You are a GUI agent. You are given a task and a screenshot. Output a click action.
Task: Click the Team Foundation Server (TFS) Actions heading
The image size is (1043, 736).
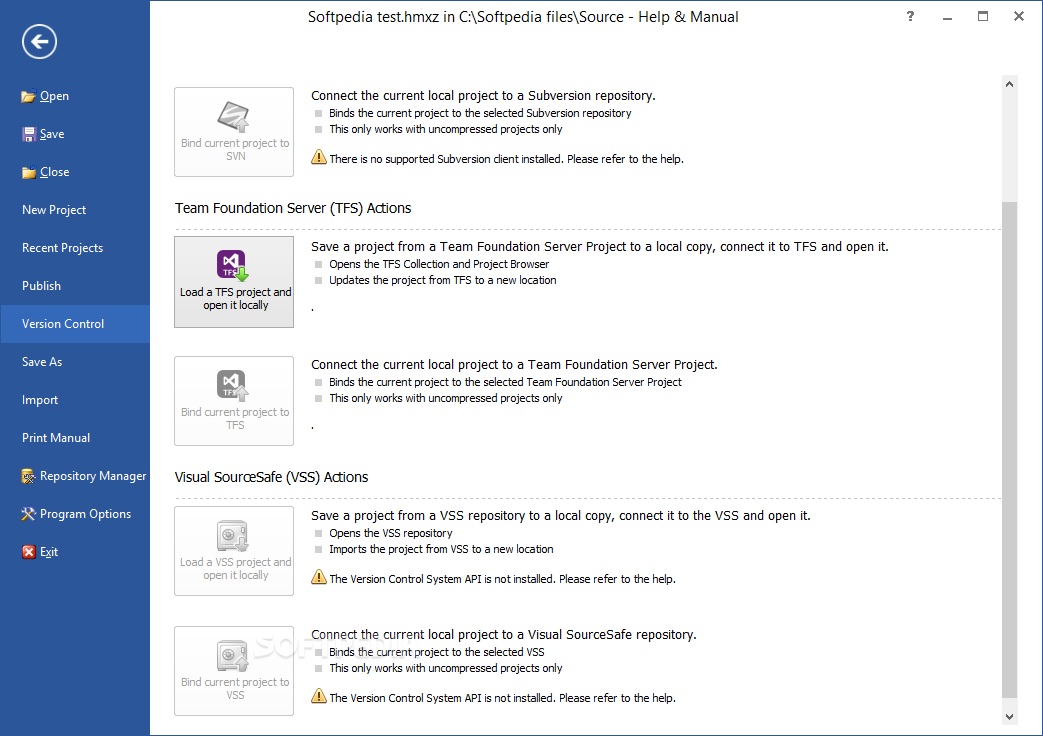pos(293,208)
